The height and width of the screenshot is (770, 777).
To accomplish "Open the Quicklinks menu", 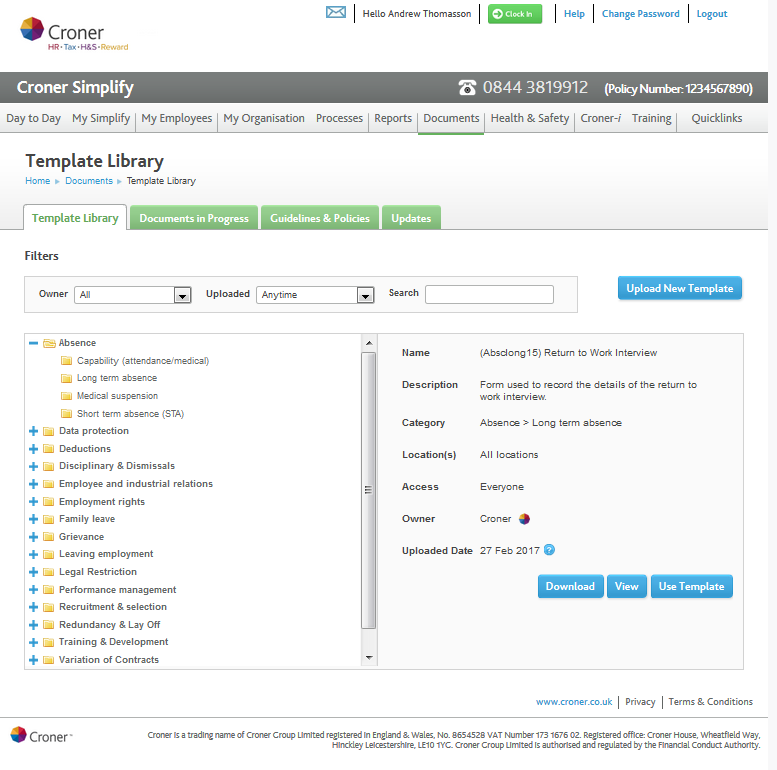I will (x=717, y=118).
